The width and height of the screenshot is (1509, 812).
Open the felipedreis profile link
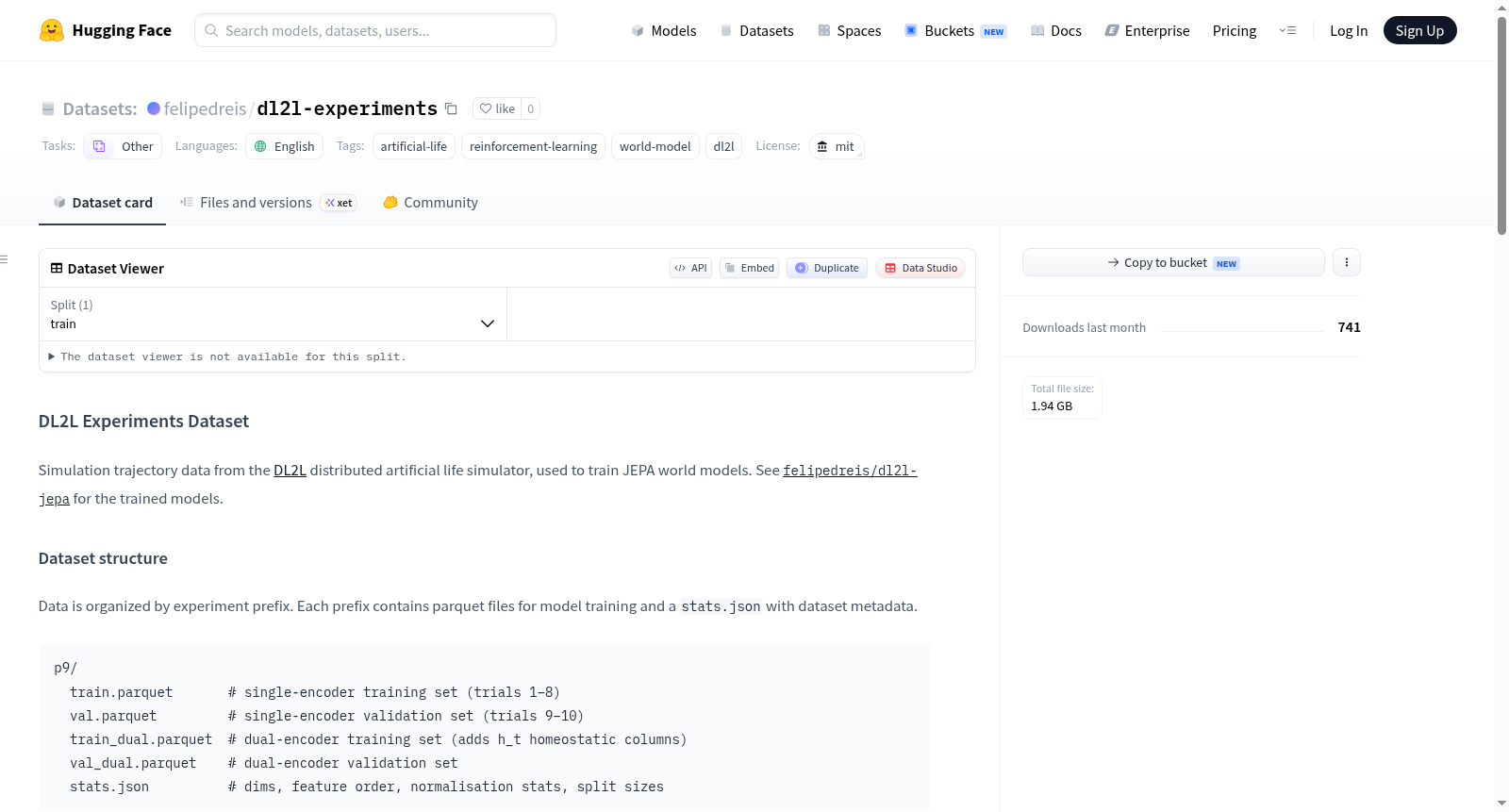205,108
